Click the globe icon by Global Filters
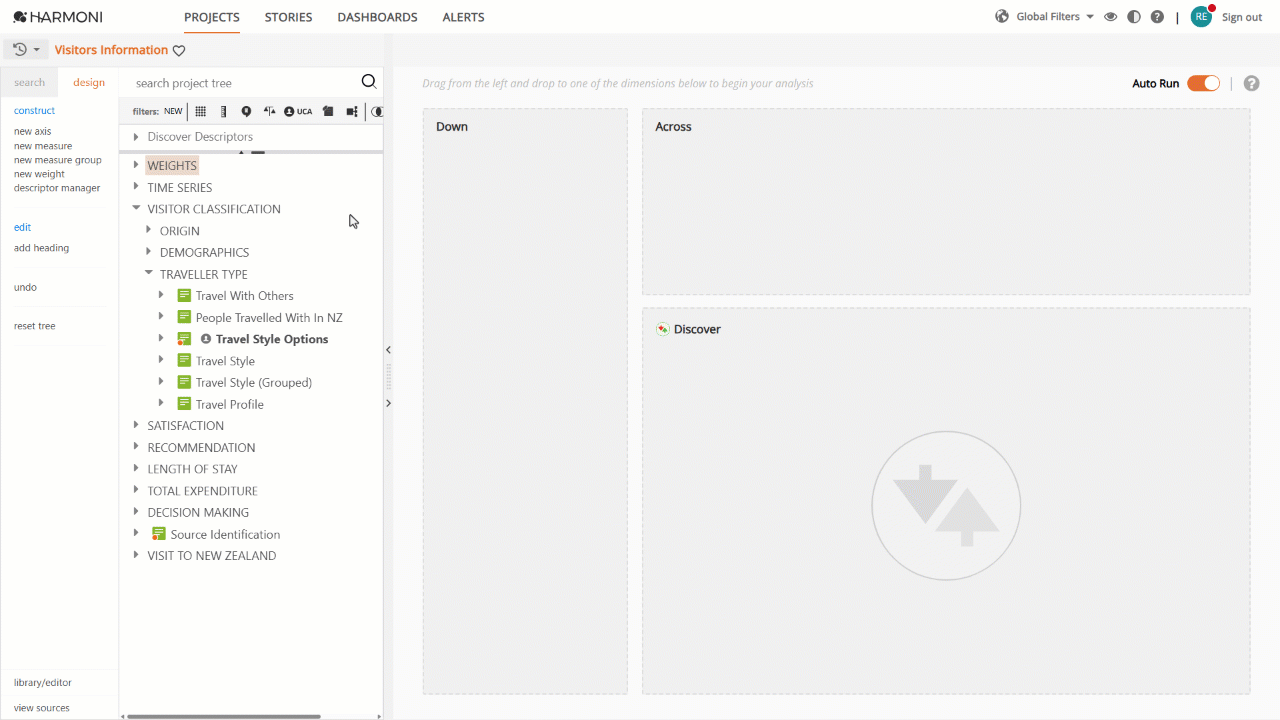Viewport: 1280px width, 720px height. (1002, 17)
